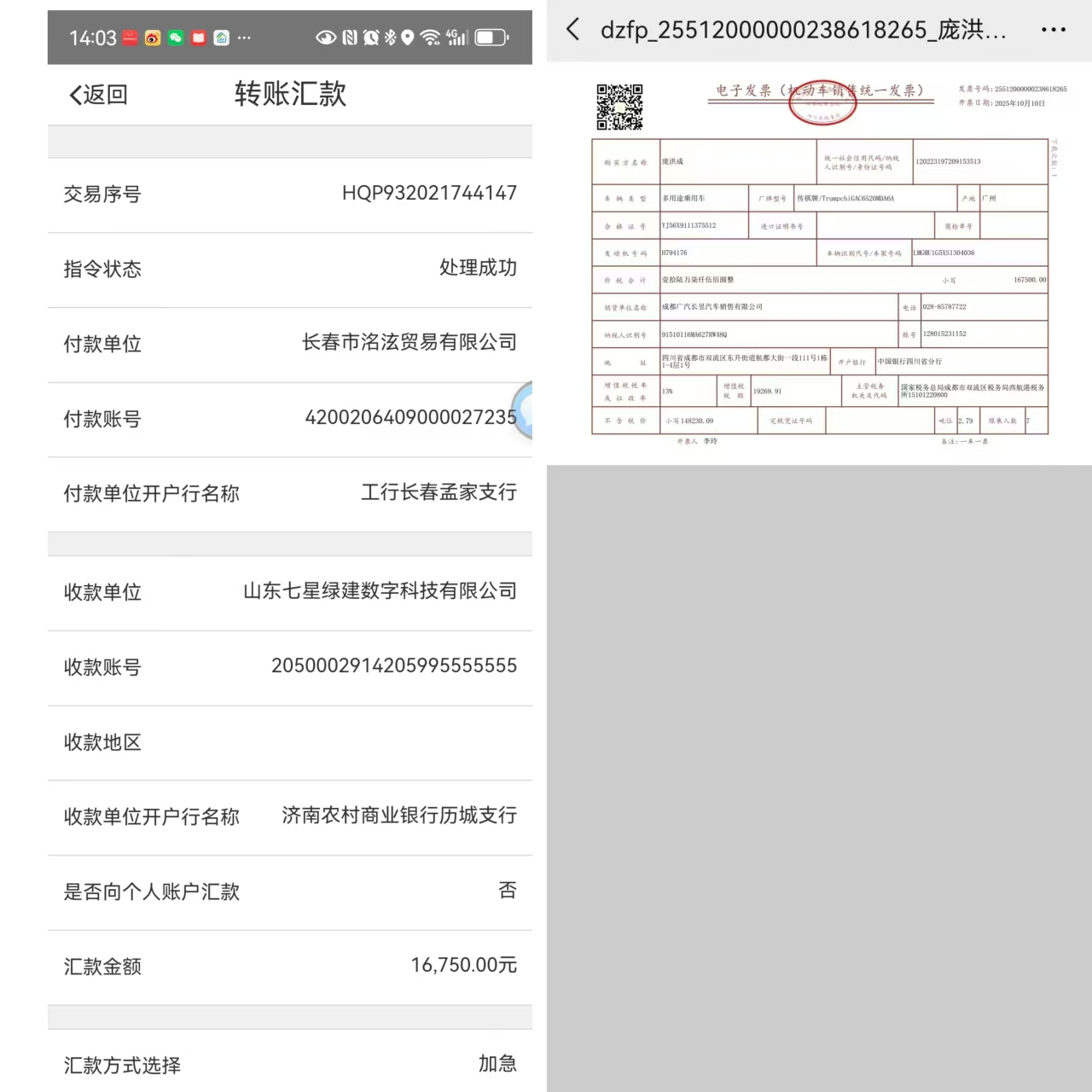Tap the Wi-Fi signal icon
The height and width of the screenshot is (1092, 1092).
click(x=431, y=38)
